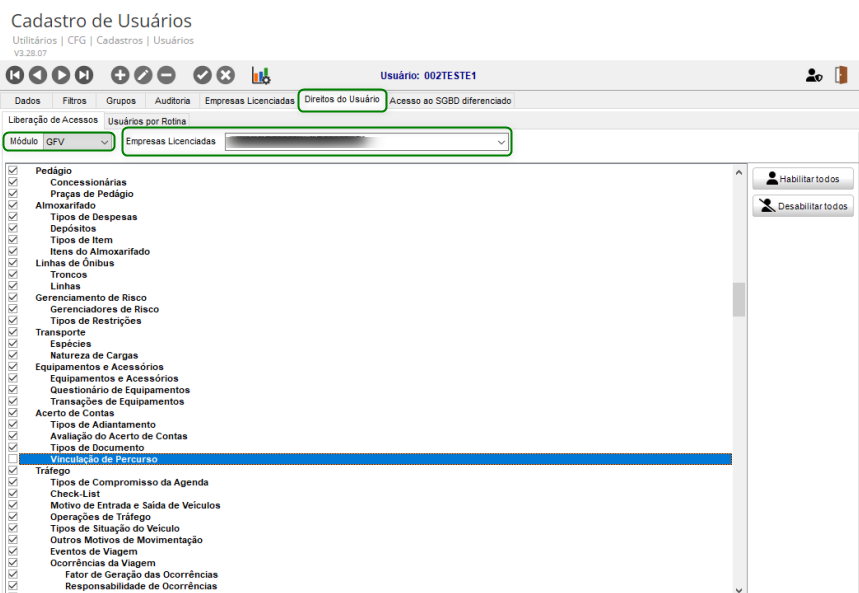Viewport: 859px width, 593px height.
Task: Add a new user record
Action: 120,75
